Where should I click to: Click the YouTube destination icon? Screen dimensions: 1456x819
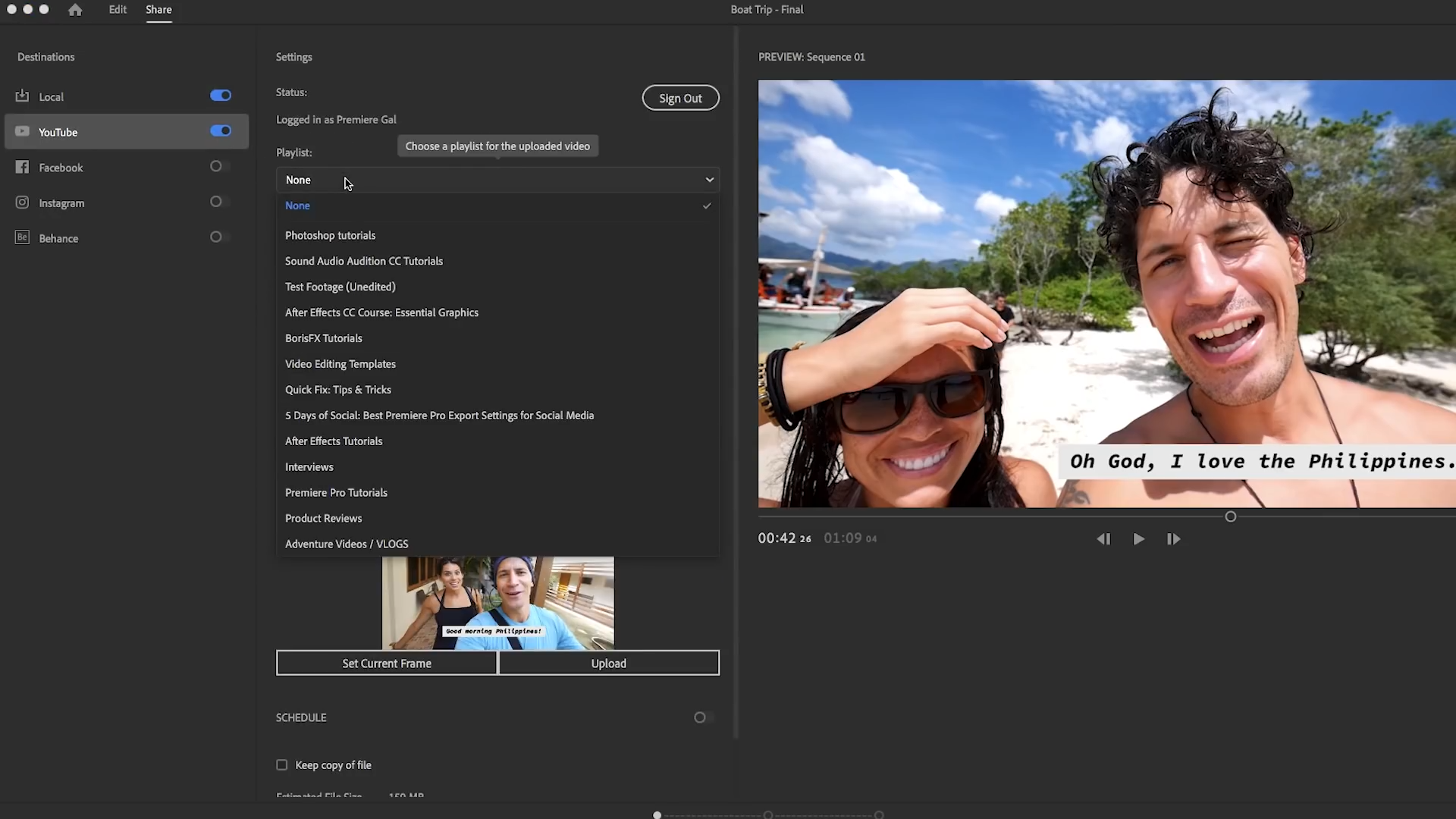pos(22,132)
